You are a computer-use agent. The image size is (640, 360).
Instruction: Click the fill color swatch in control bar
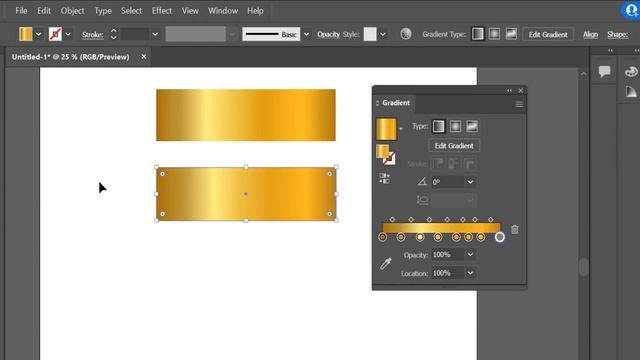pos(25,34)
